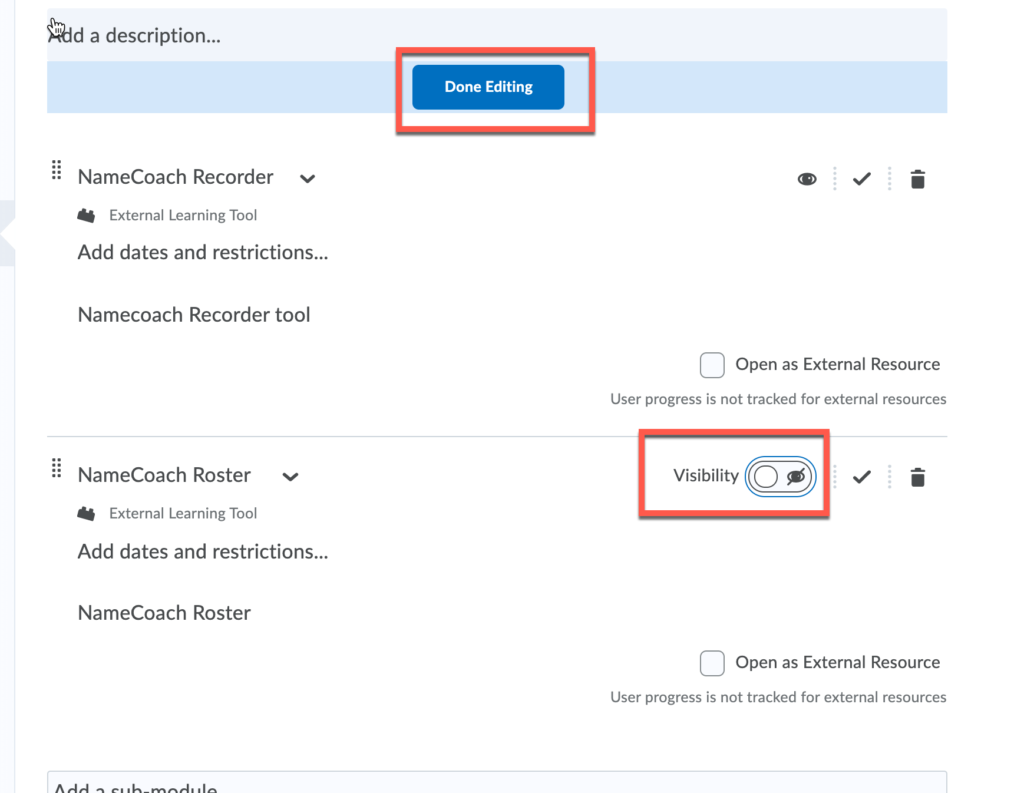Open the NameCoach Roster title
The width and height of the screenshot is (1024, 793).
(164, 475)
